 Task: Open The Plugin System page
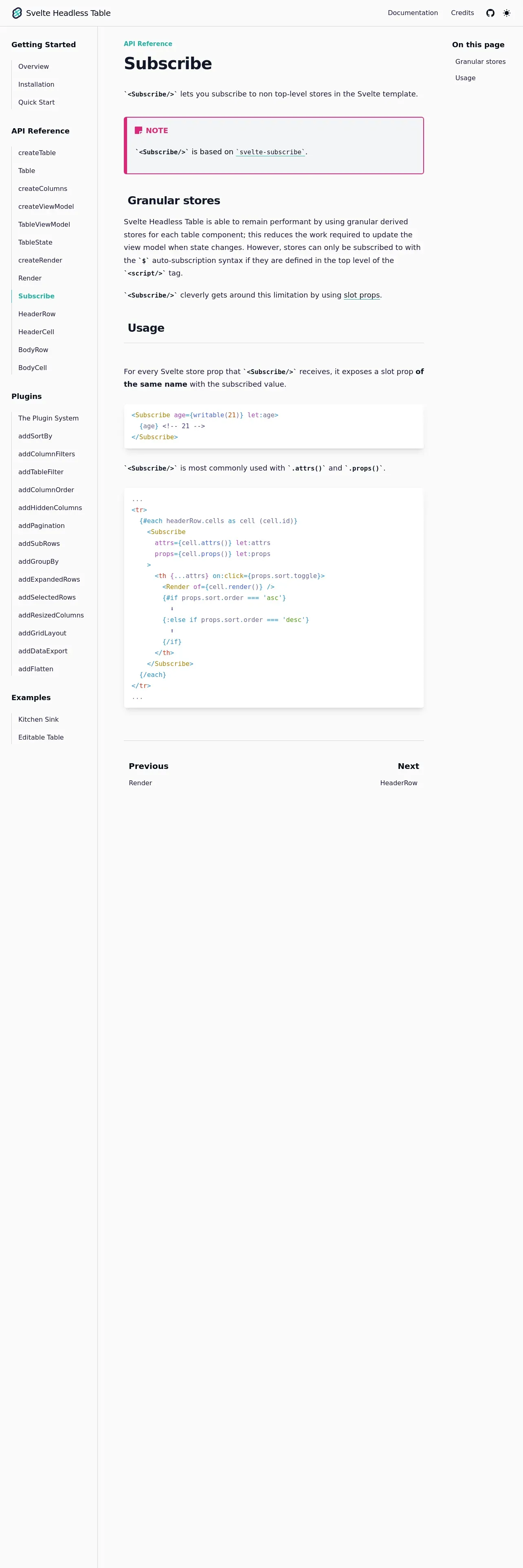pyautogui.click(x=48, y=418)
